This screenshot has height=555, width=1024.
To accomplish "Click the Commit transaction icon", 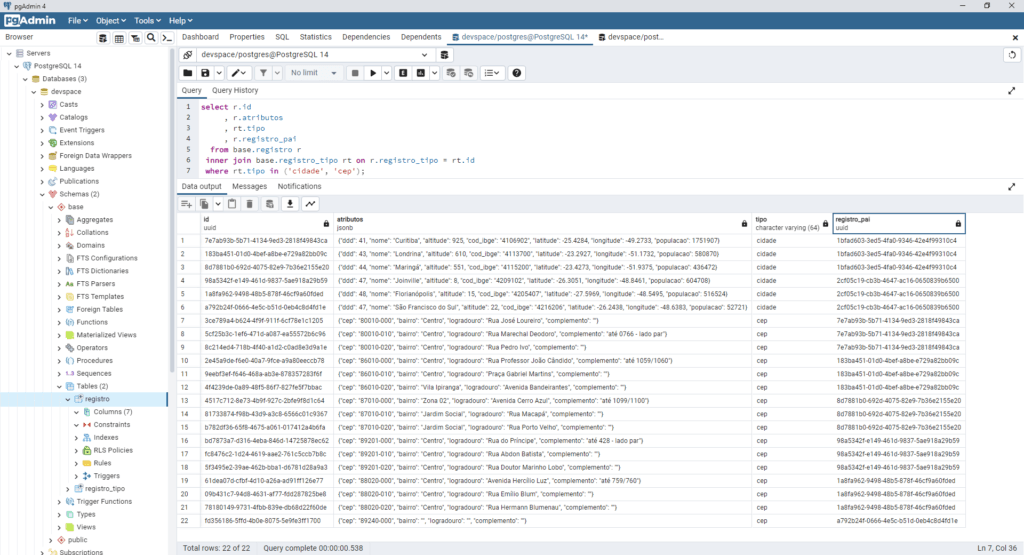I will coord(451,73).
